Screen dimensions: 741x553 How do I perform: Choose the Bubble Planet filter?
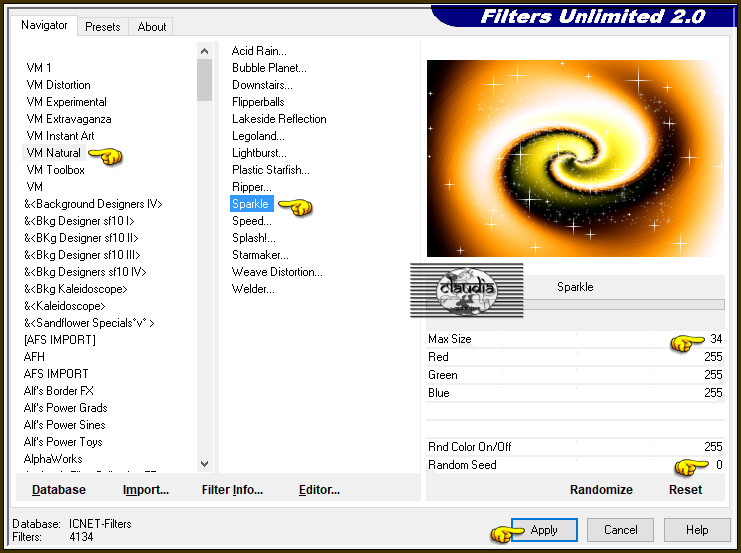click(269, 68)
